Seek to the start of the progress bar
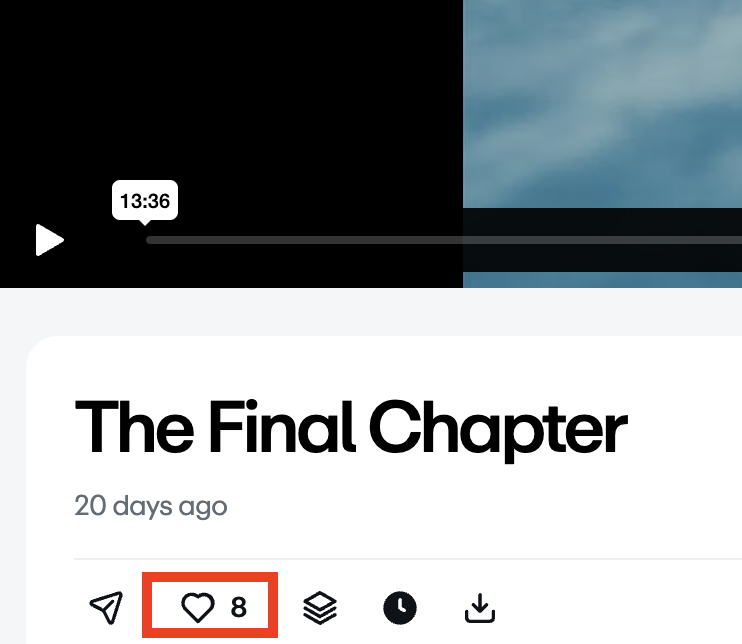This screenshot has width=742, height=644. [149, 240]
